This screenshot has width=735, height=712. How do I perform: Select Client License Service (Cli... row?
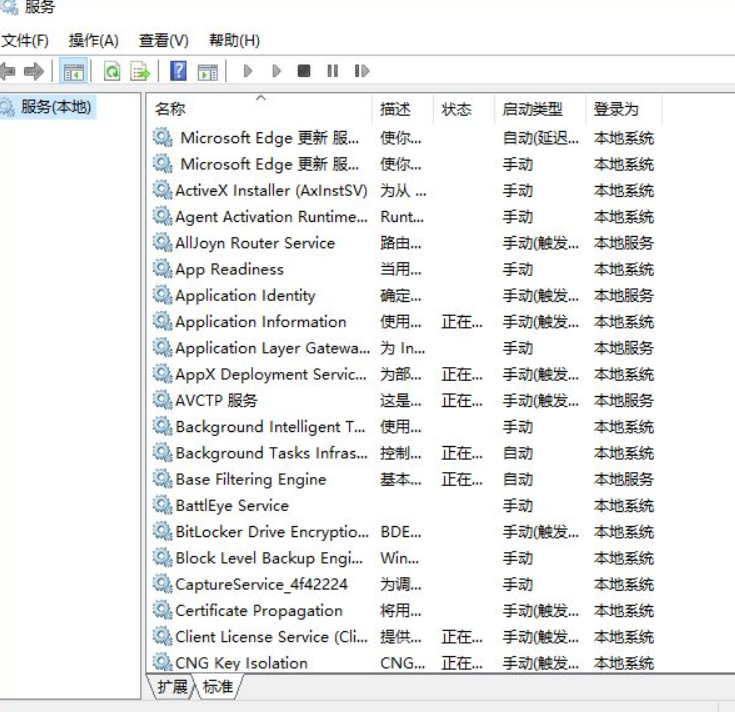pyautogui.click(x=404, y=637)
